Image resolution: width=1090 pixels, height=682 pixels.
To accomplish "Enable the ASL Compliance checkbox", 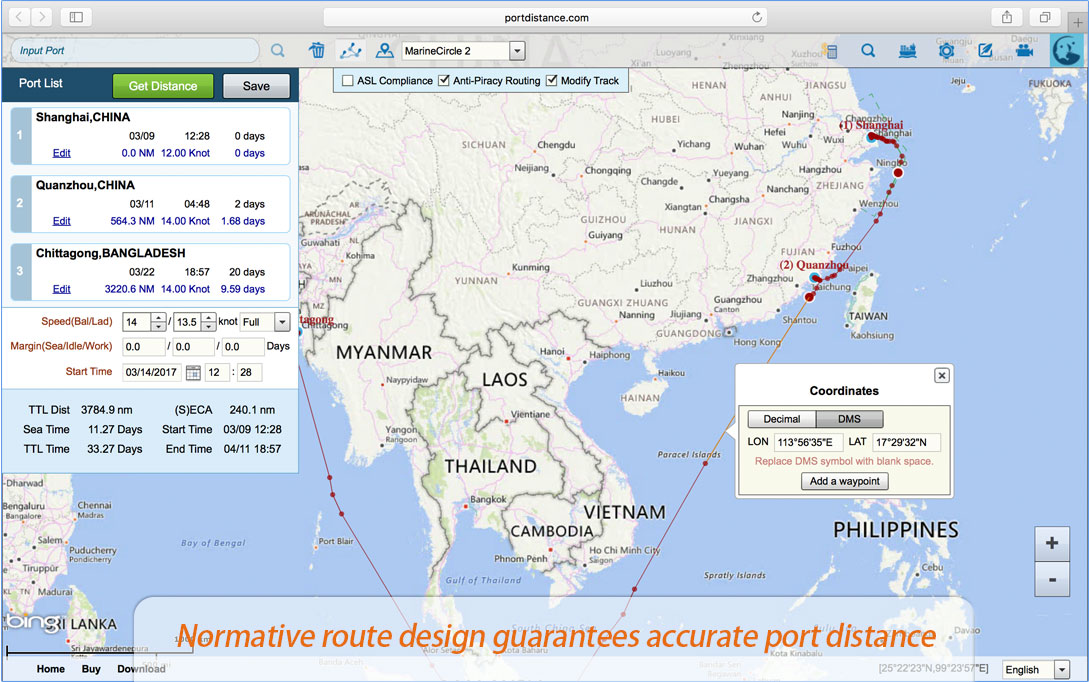I will (x=348, y=81).
